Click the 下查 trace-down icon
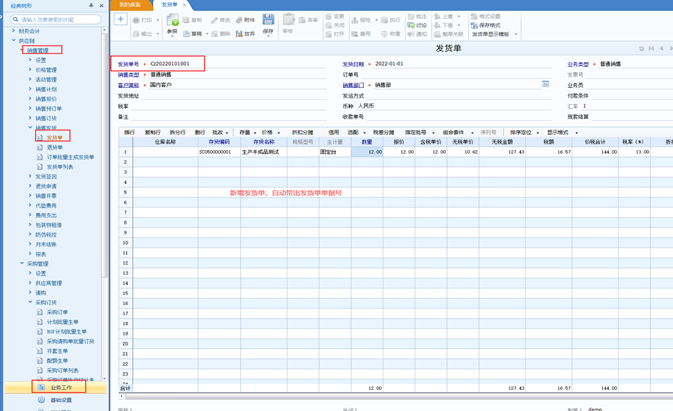The image size is (673, 411). point(437,25)
